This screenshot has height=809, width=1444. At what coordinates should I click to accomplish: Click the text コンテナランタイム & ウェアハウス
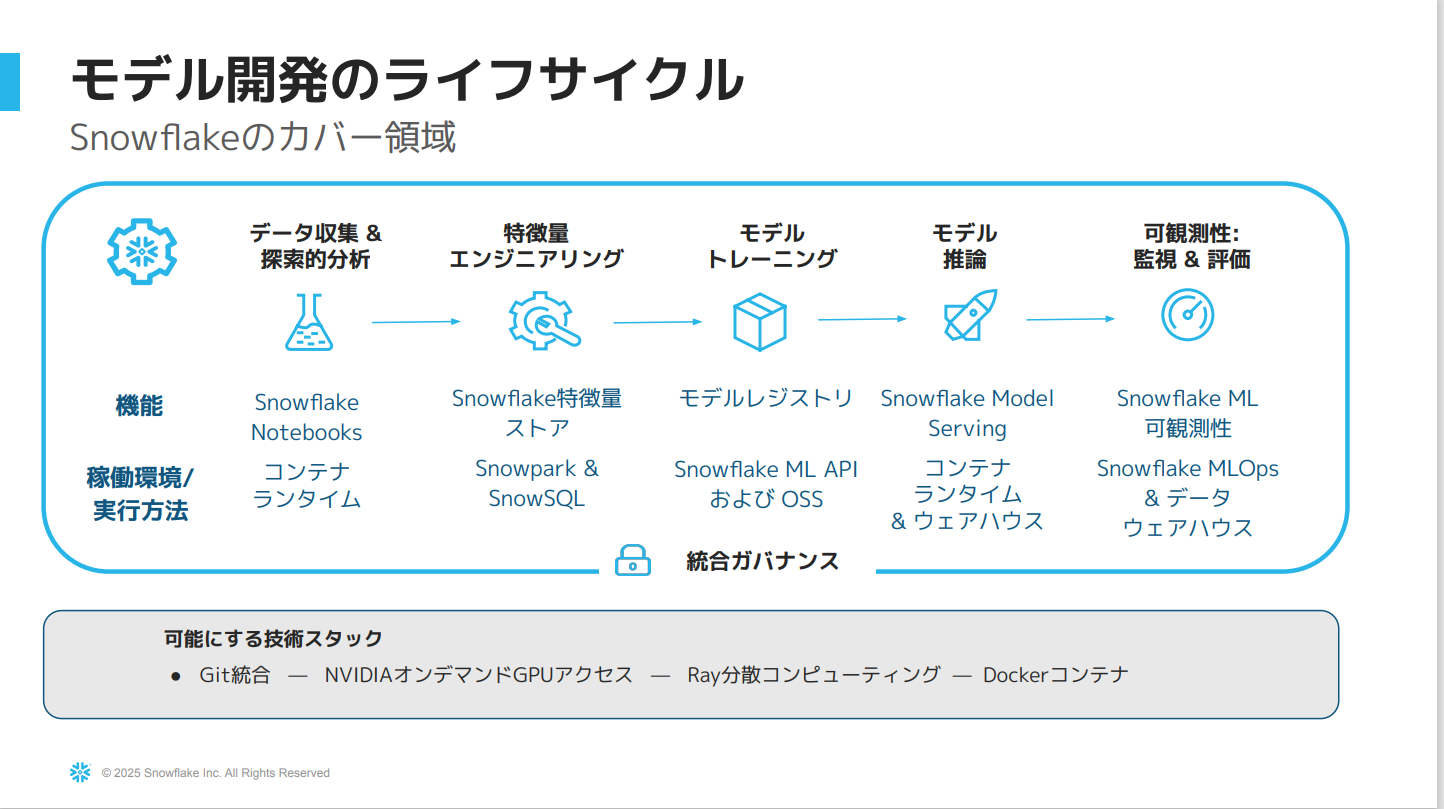click(967, 494)
